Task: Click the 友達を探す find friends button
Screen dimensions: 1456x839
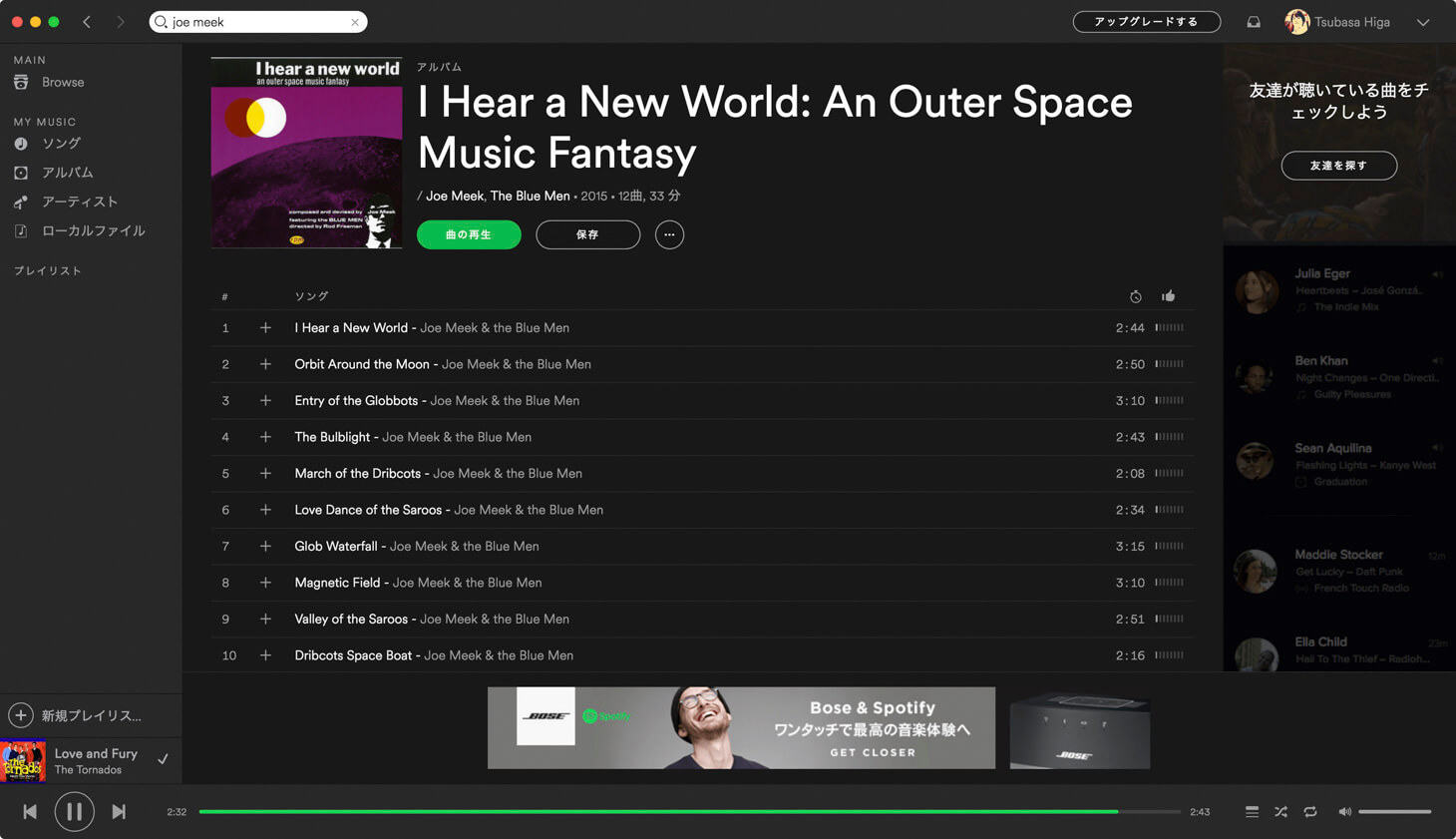Action: [1338, 166]
